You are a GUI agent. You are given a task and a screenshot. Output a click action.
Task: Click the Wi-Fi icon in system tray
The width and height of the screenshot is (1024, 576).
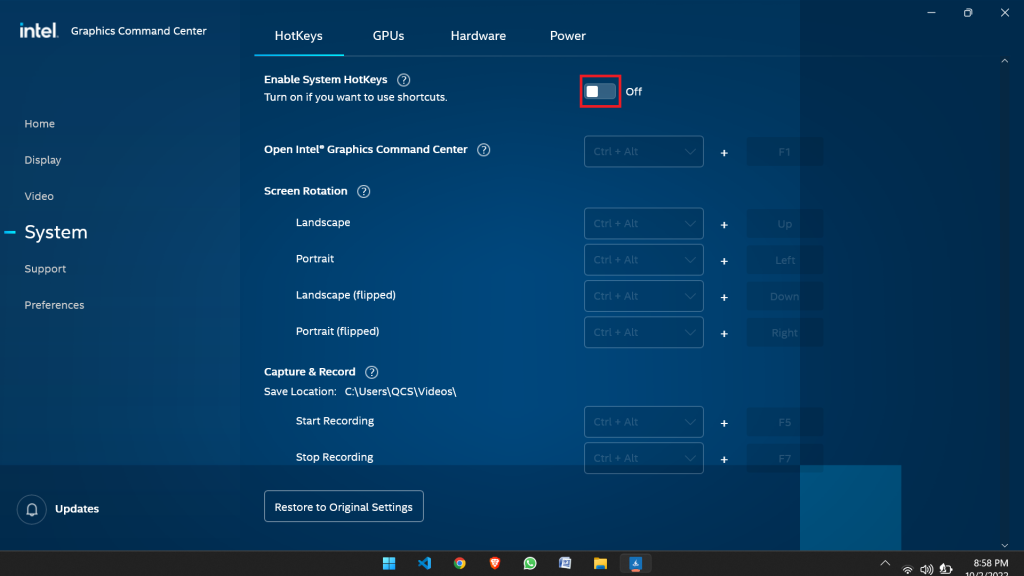point(907,569)
